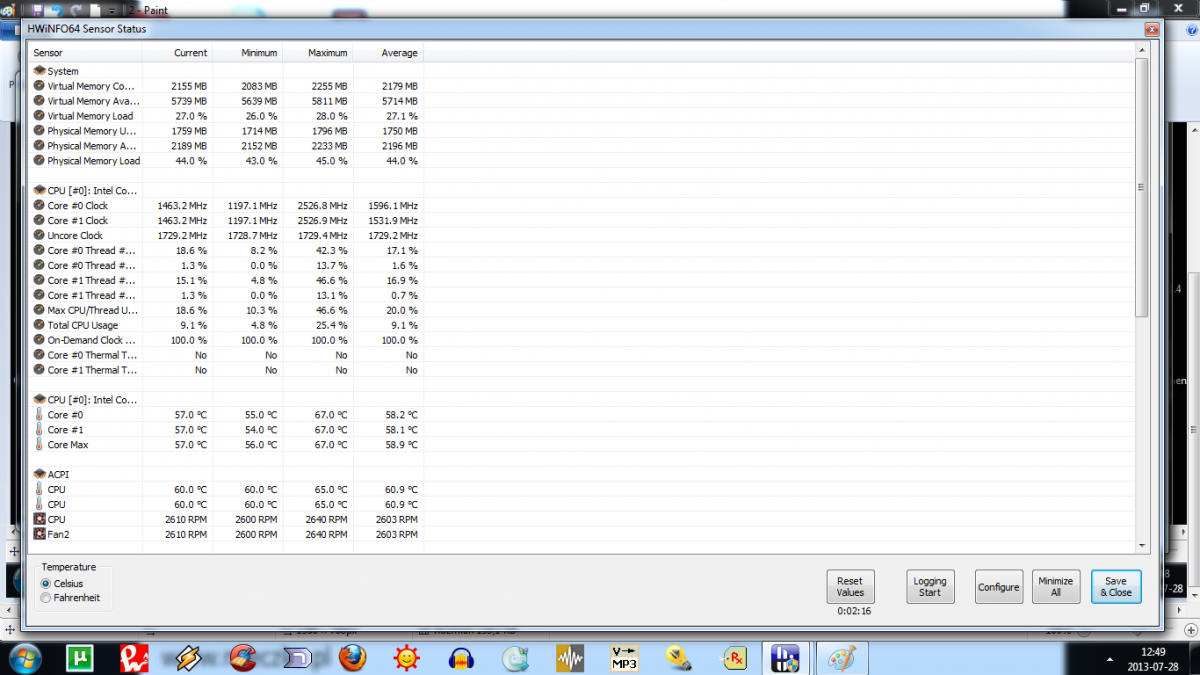
Task: Click the Save icon in Paint's title bar
Action: 39,9
